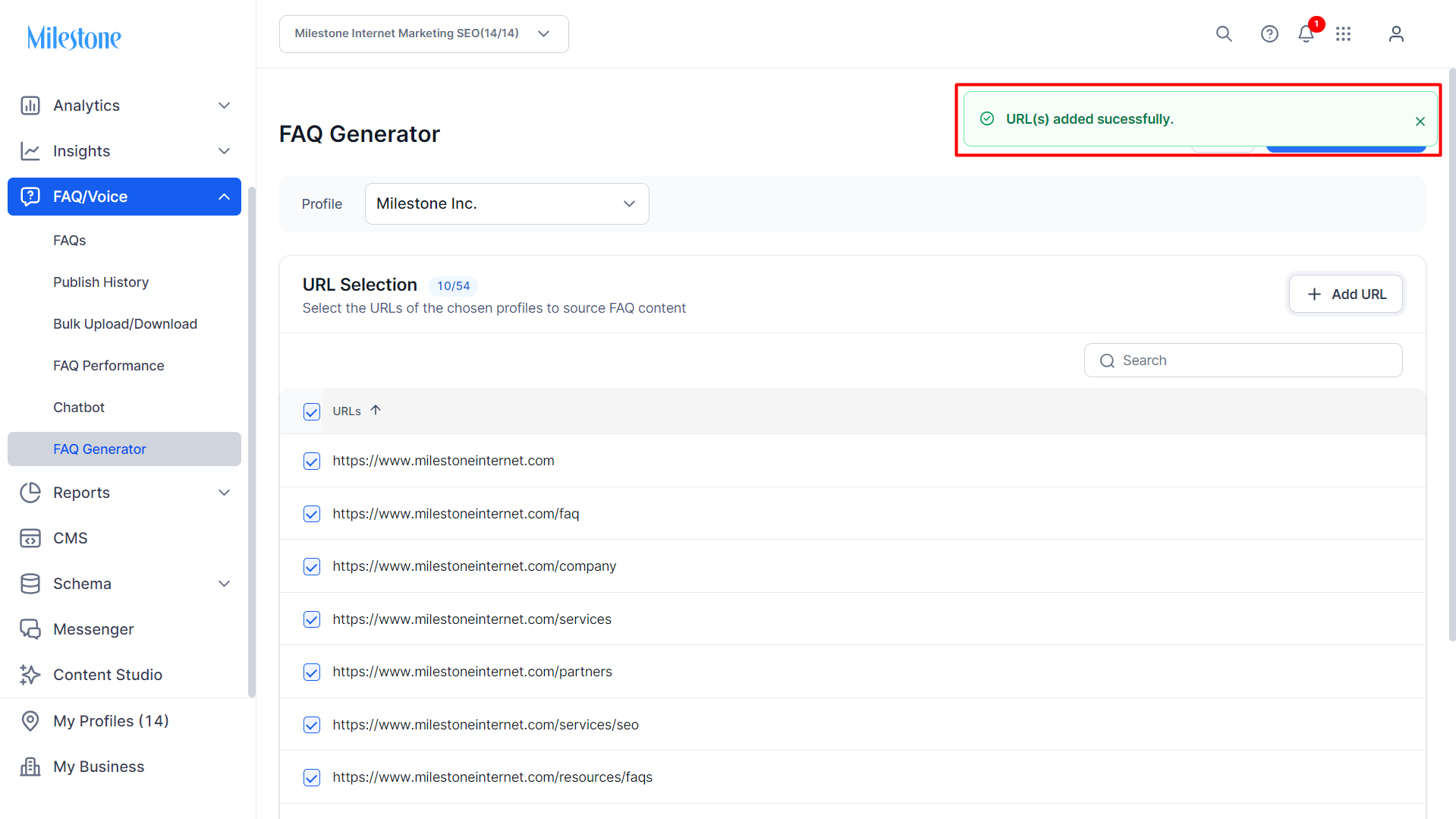Uncheck the /company URL checkbox
This screenshot has width=1456, height=819.
(312, 566)
